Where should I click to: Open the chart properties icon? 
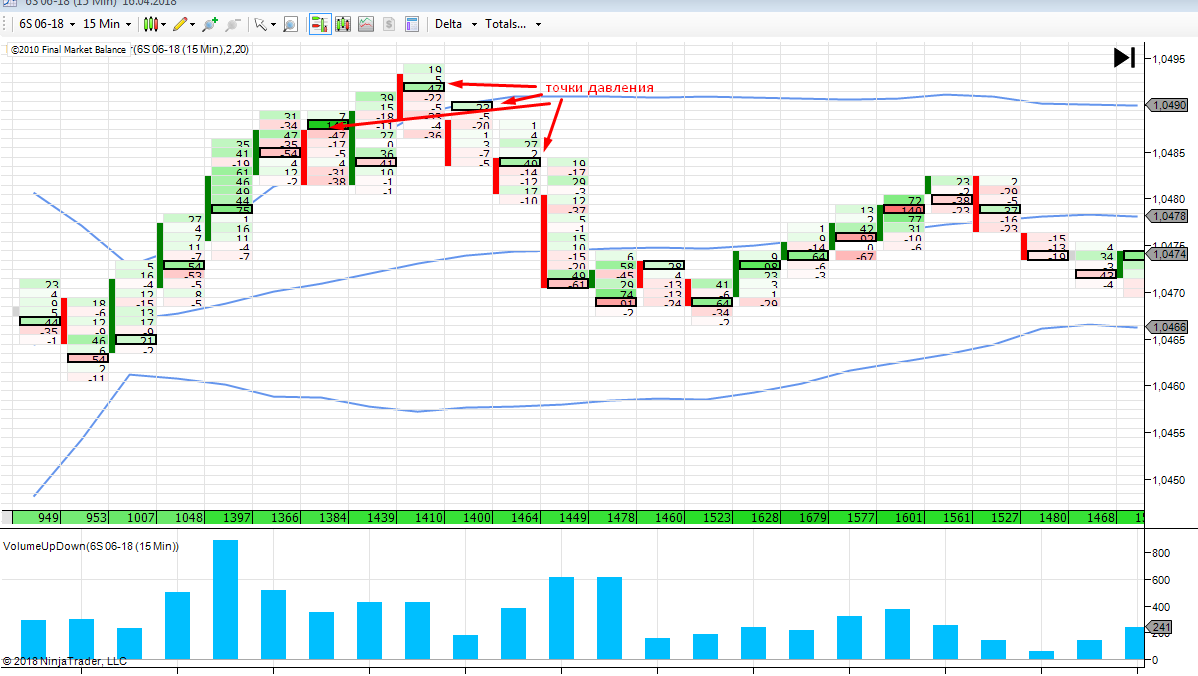click(x=412, y=24)
